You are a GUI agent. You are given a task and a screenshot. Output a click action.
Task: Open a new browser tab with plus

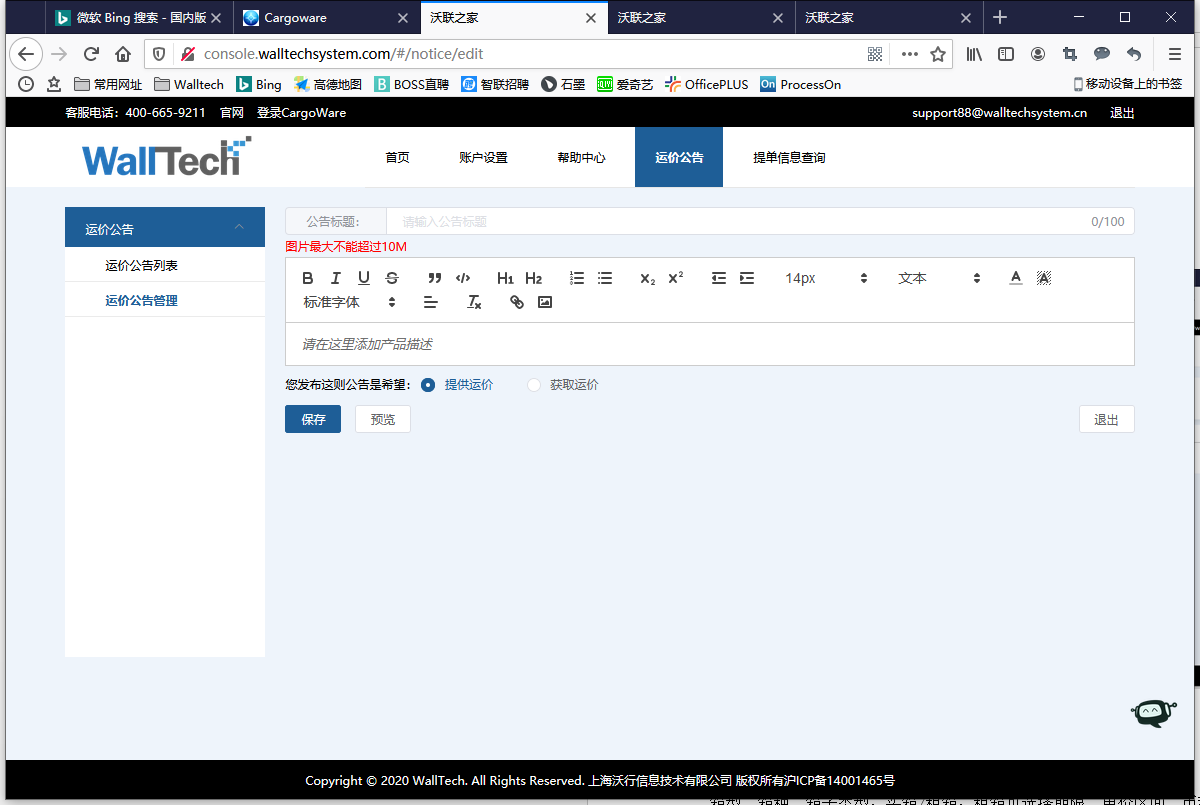coord(999,17)
